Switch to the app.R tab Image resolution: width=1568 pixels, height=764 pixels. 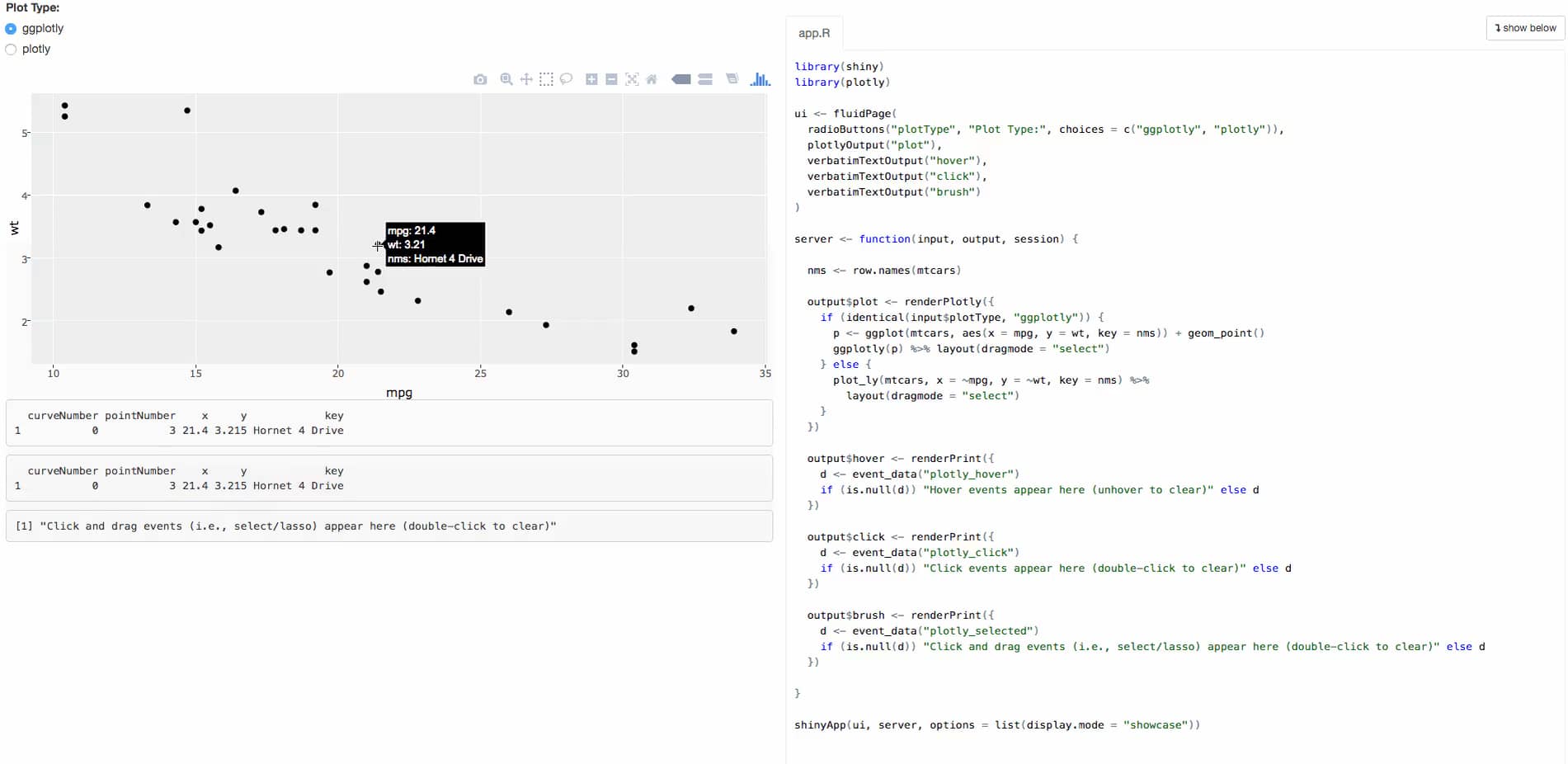[x=813, y=33]
